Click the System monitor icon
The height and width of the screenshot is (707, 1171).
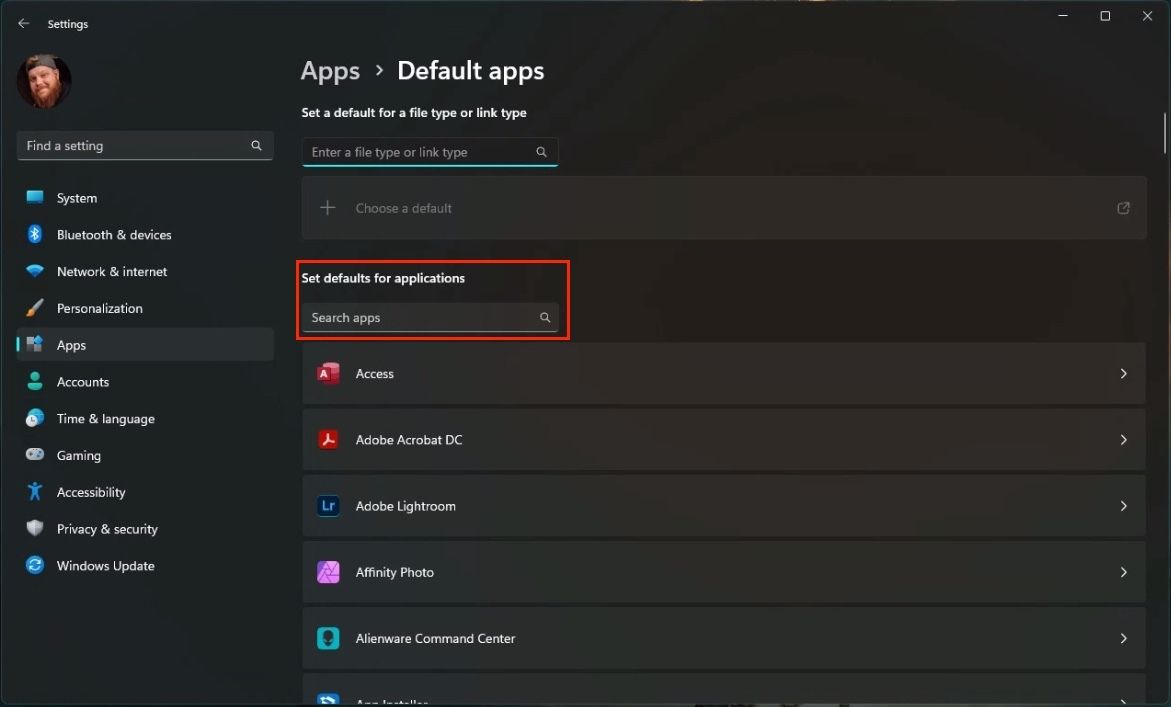35,197
